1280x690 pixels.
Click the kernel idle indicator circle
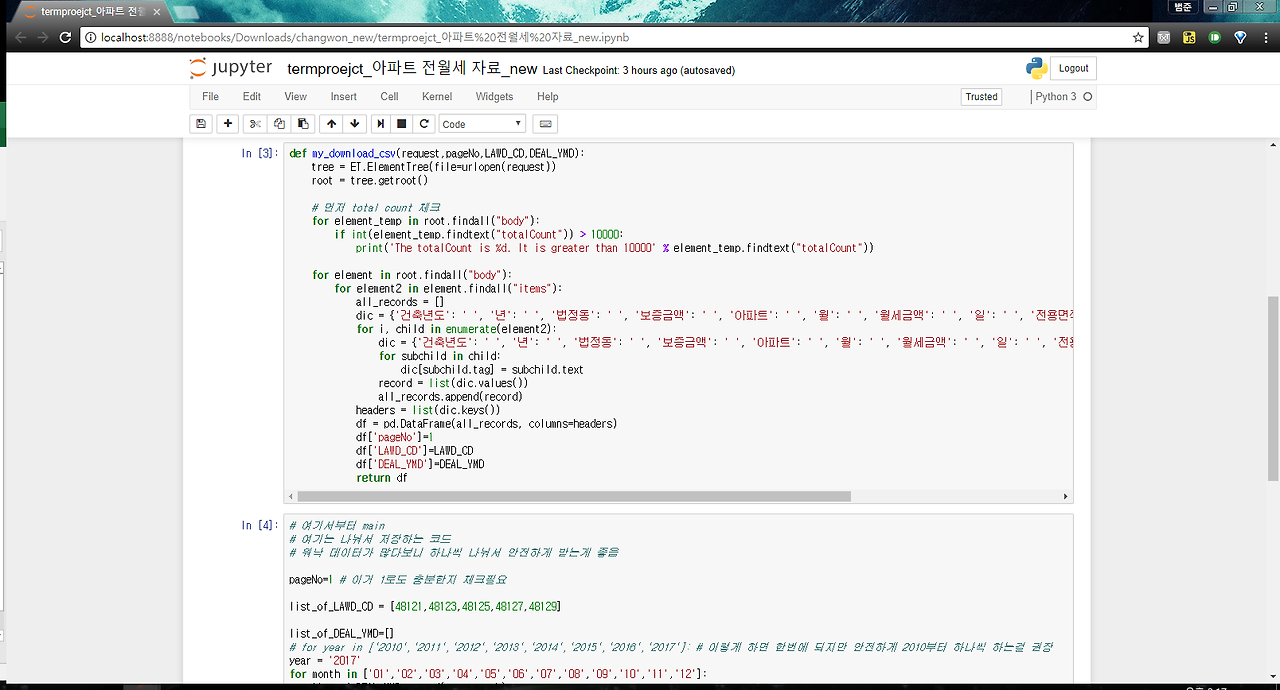(1088, 97)
